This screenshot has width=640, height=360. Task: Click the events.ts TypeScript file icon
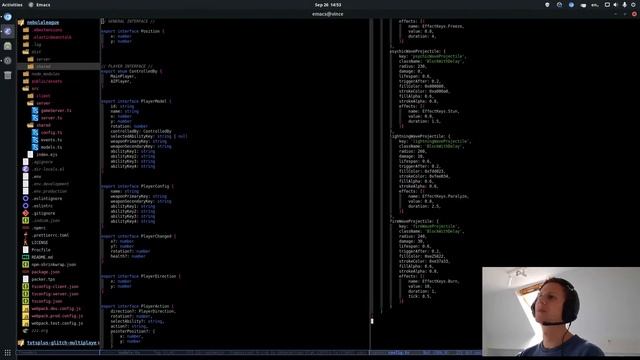35,140
